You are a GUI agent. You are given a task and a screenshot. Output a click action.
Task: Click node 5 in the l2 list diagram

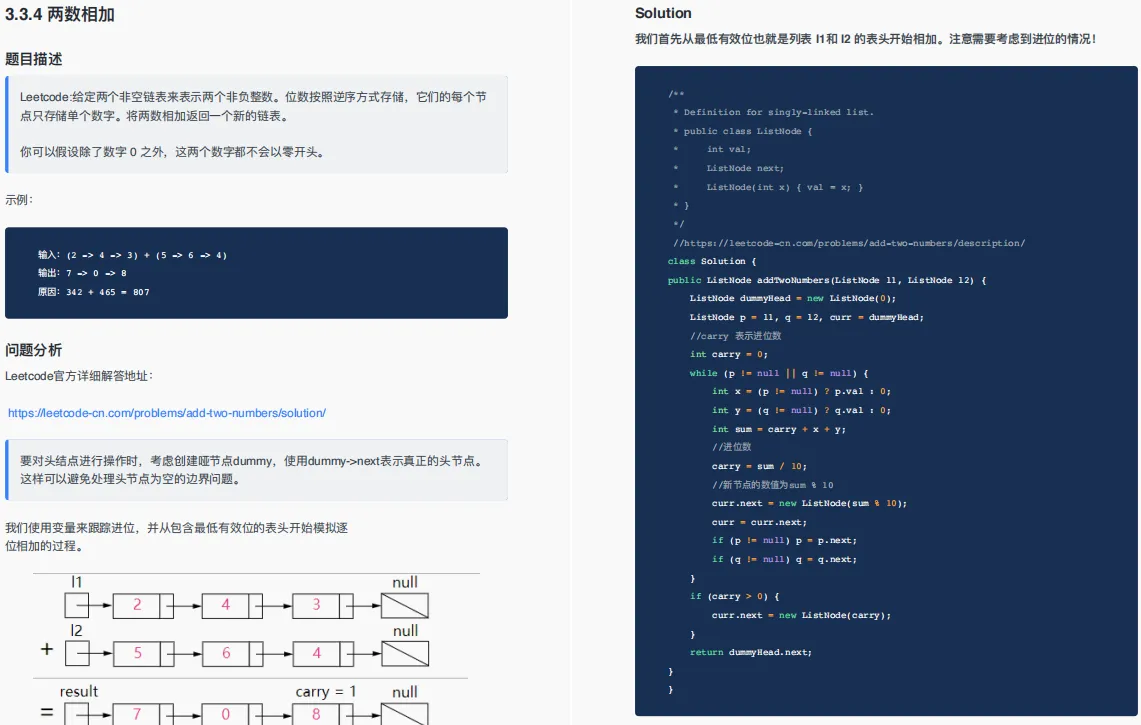coord(143,654)
